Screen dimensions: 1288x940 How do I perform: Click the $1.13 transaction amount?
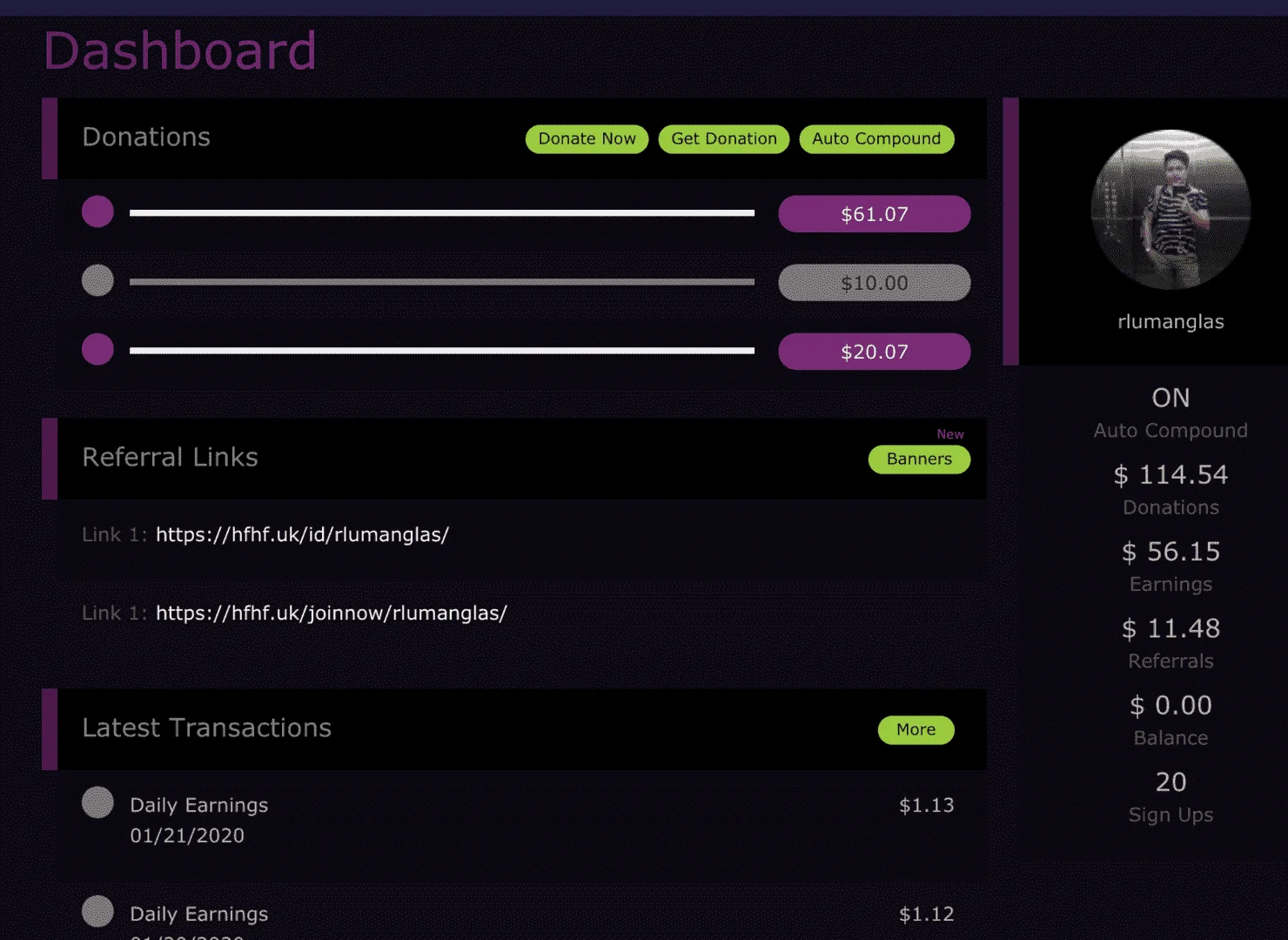926,805
